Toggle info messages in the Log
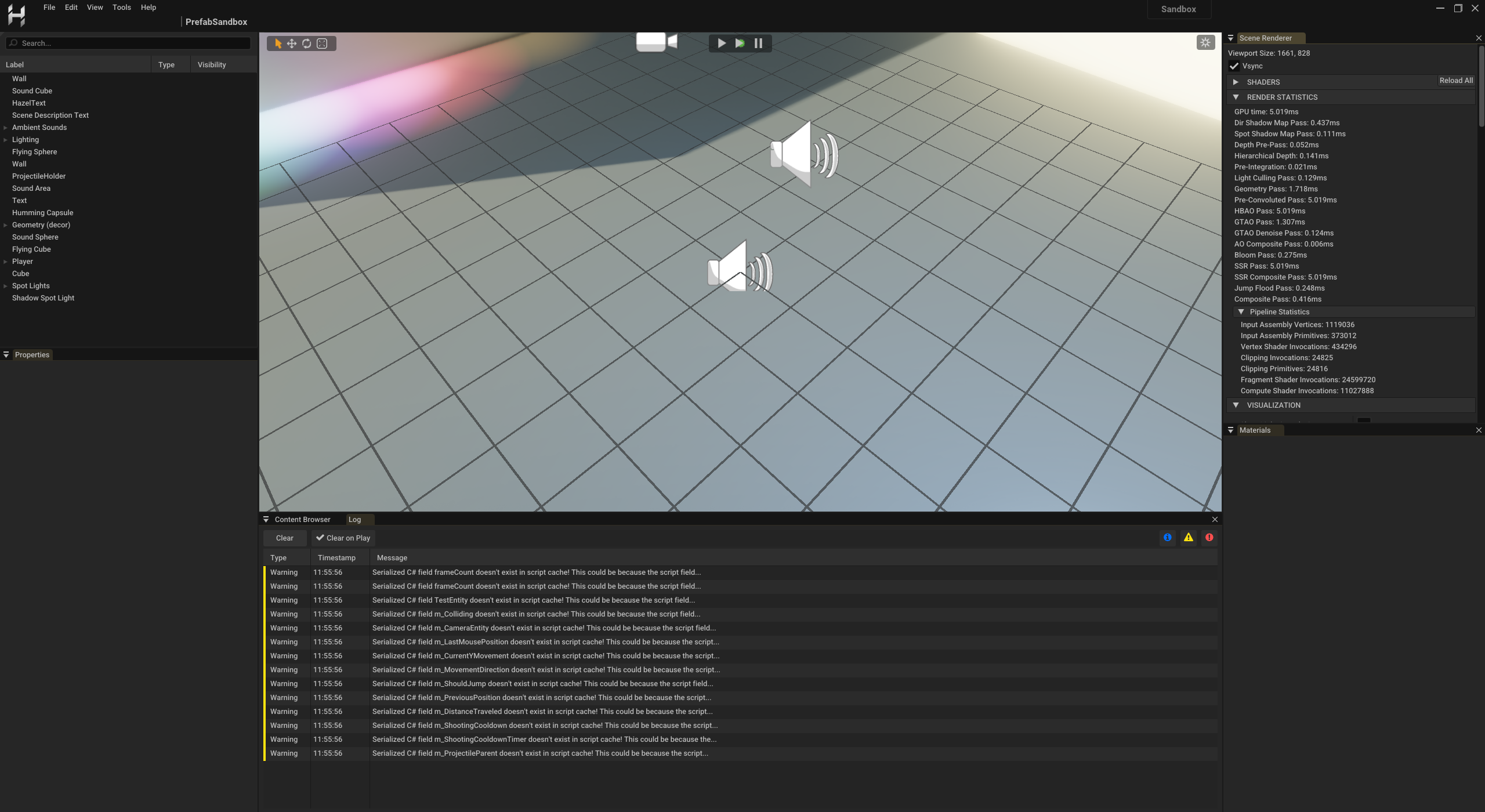Image resolution: width=1485 pixels, height=812 pixels. point(1167,537)
